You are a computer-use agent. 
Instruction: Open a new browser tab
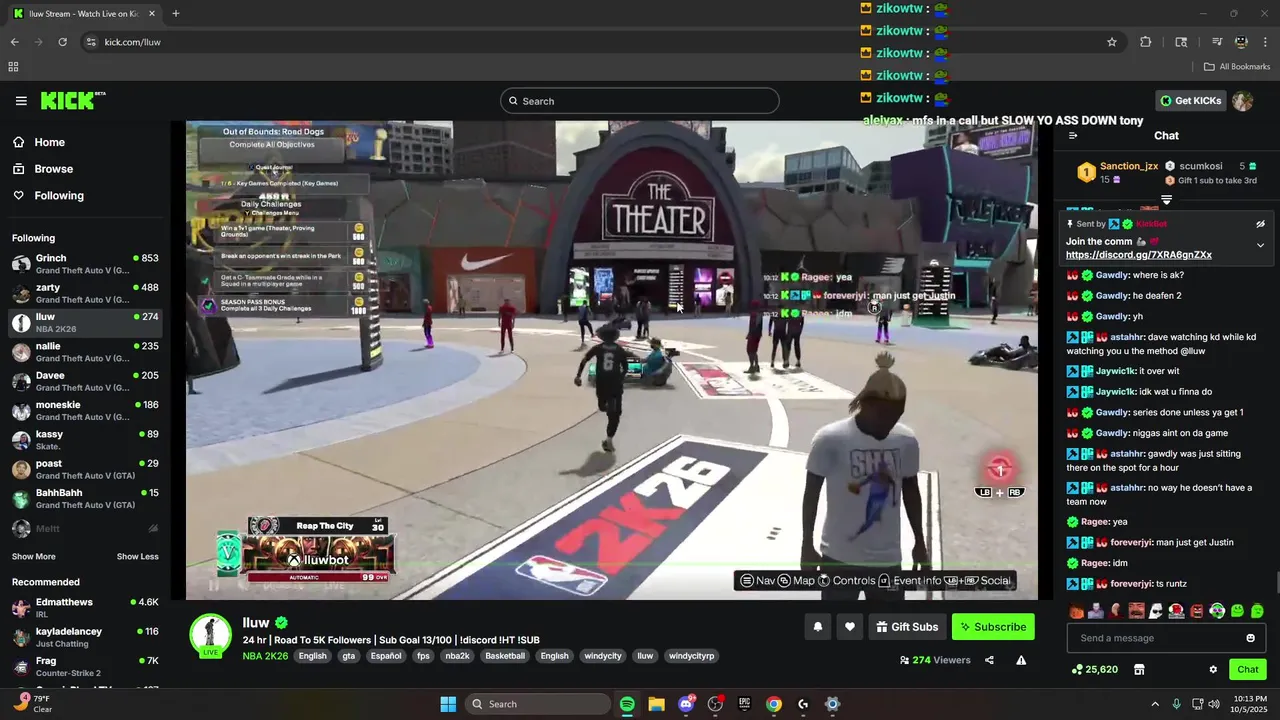click(x=176, y=13)
